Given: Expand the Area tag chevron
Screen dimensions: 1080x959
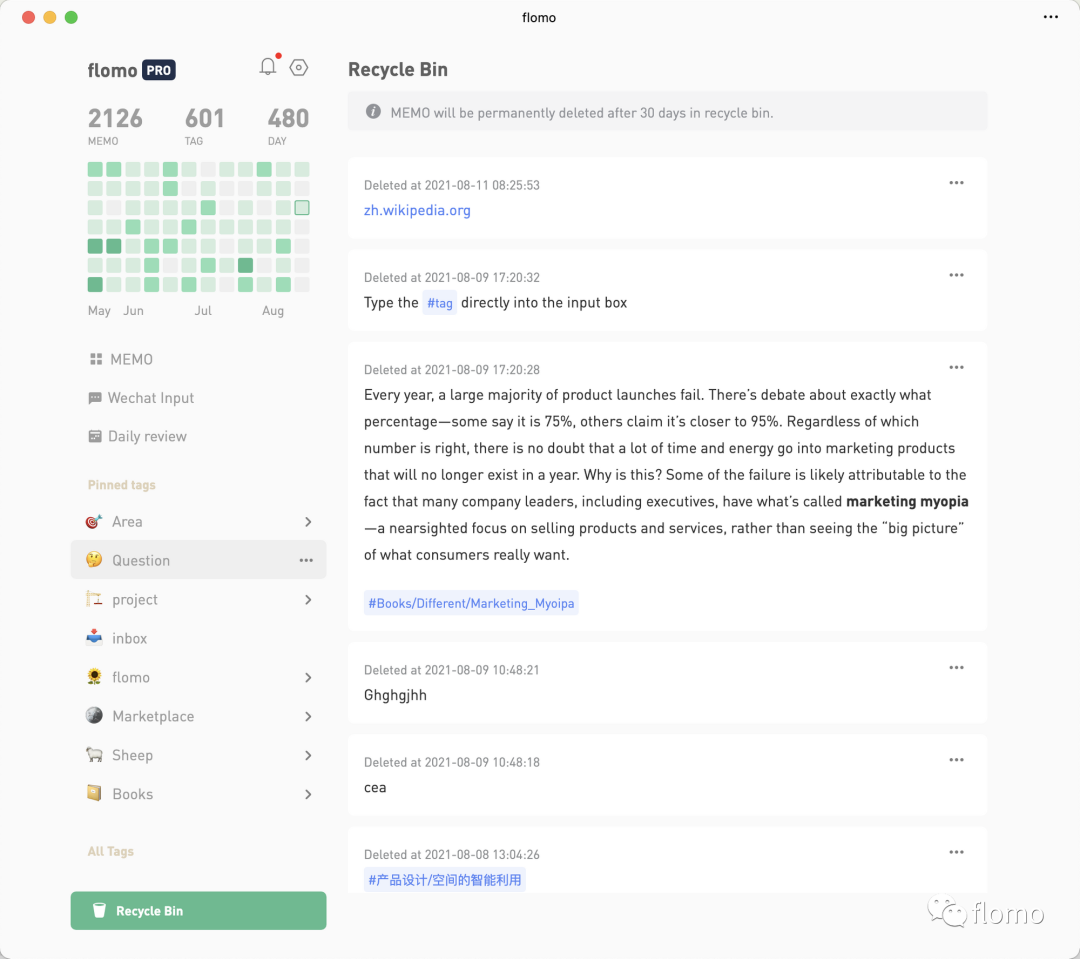Looking at the screenshot, I should 308,522.
